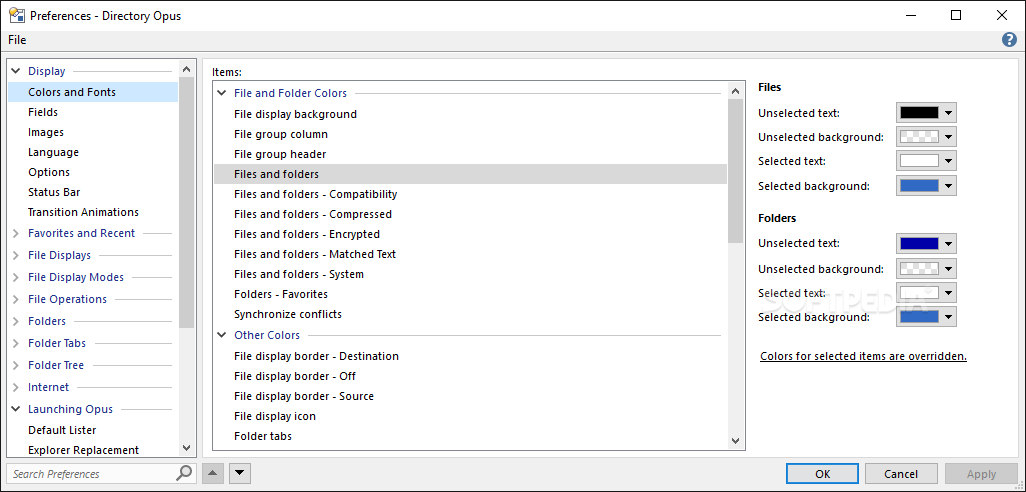Click the previous page up-arrow button
Image resolution: width=1026 pixels, height=492 pixels.
[x=213, y=473]
